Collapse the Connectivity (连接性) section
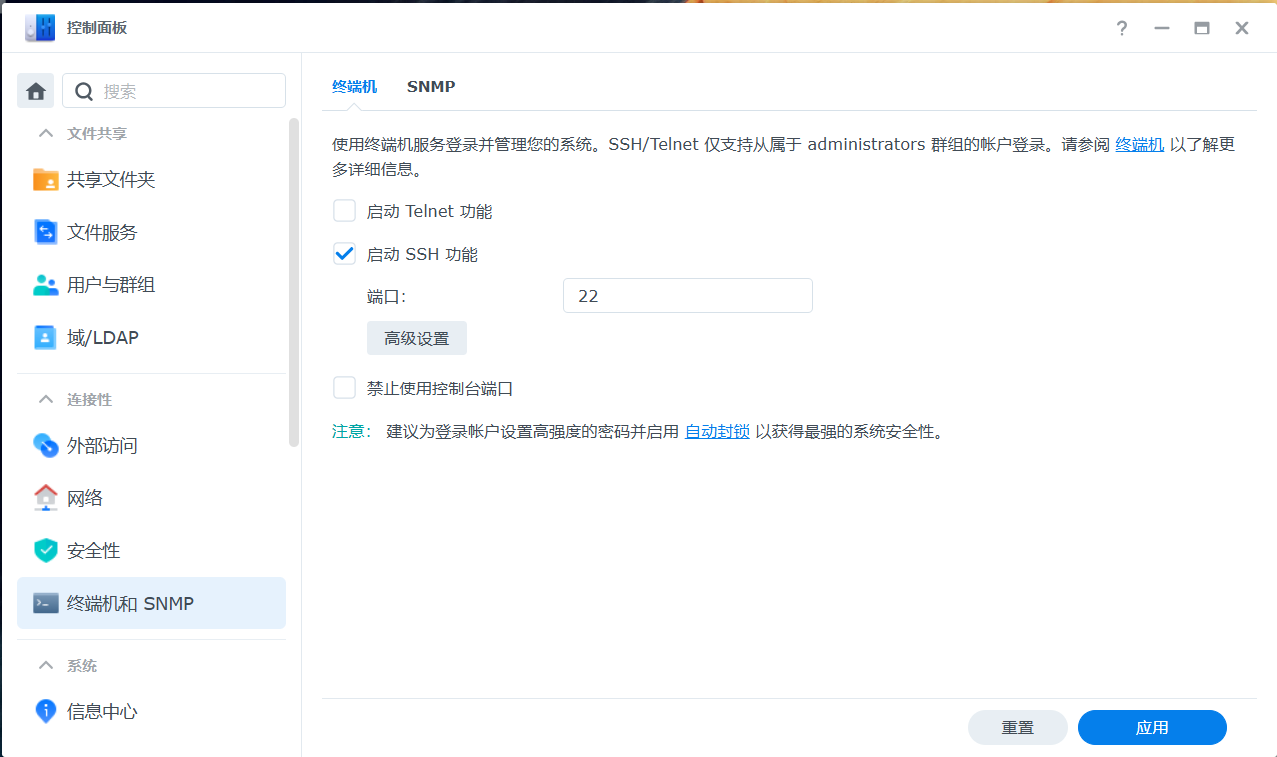The height and width of the screenshot is (757, 1277). pos(45,399)
